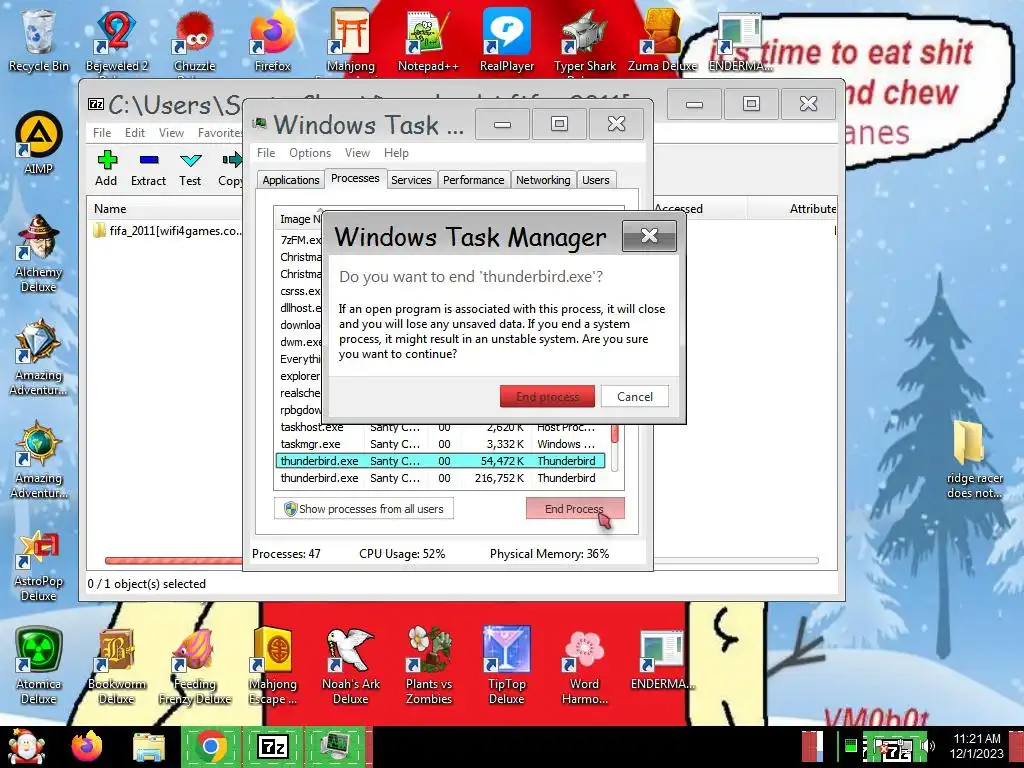
Task: Launch Atomica Deluxe desktop shortcut
Action: point(39,666)
